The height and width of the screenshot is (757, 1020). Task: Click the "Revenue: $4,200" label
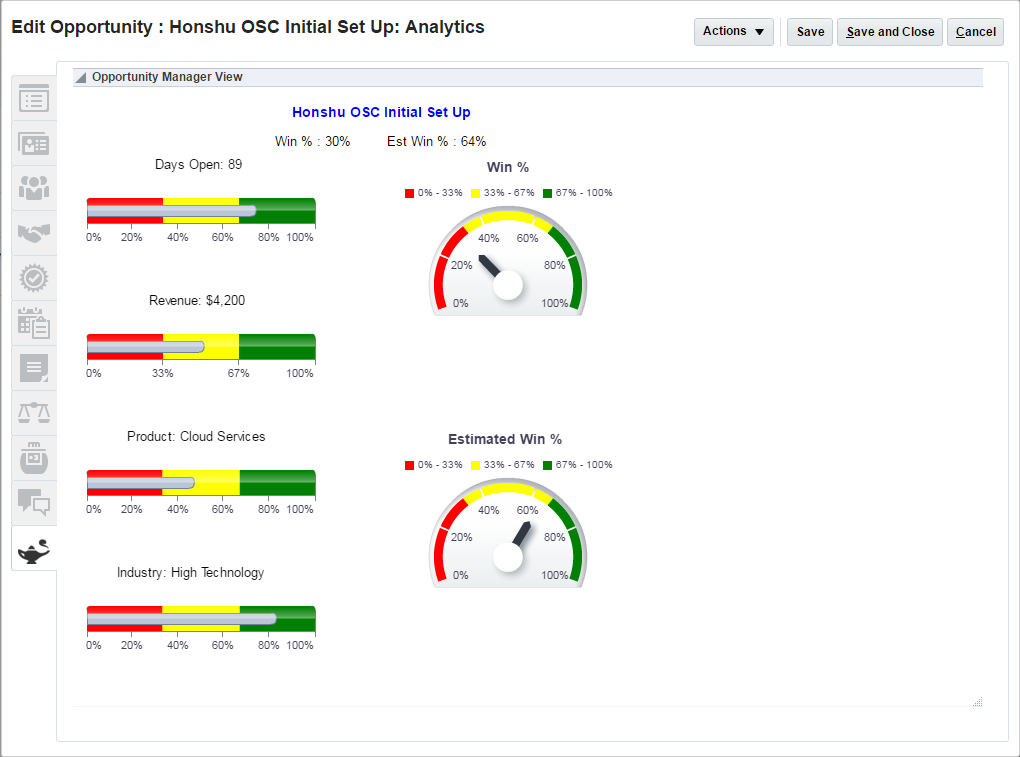197,300
